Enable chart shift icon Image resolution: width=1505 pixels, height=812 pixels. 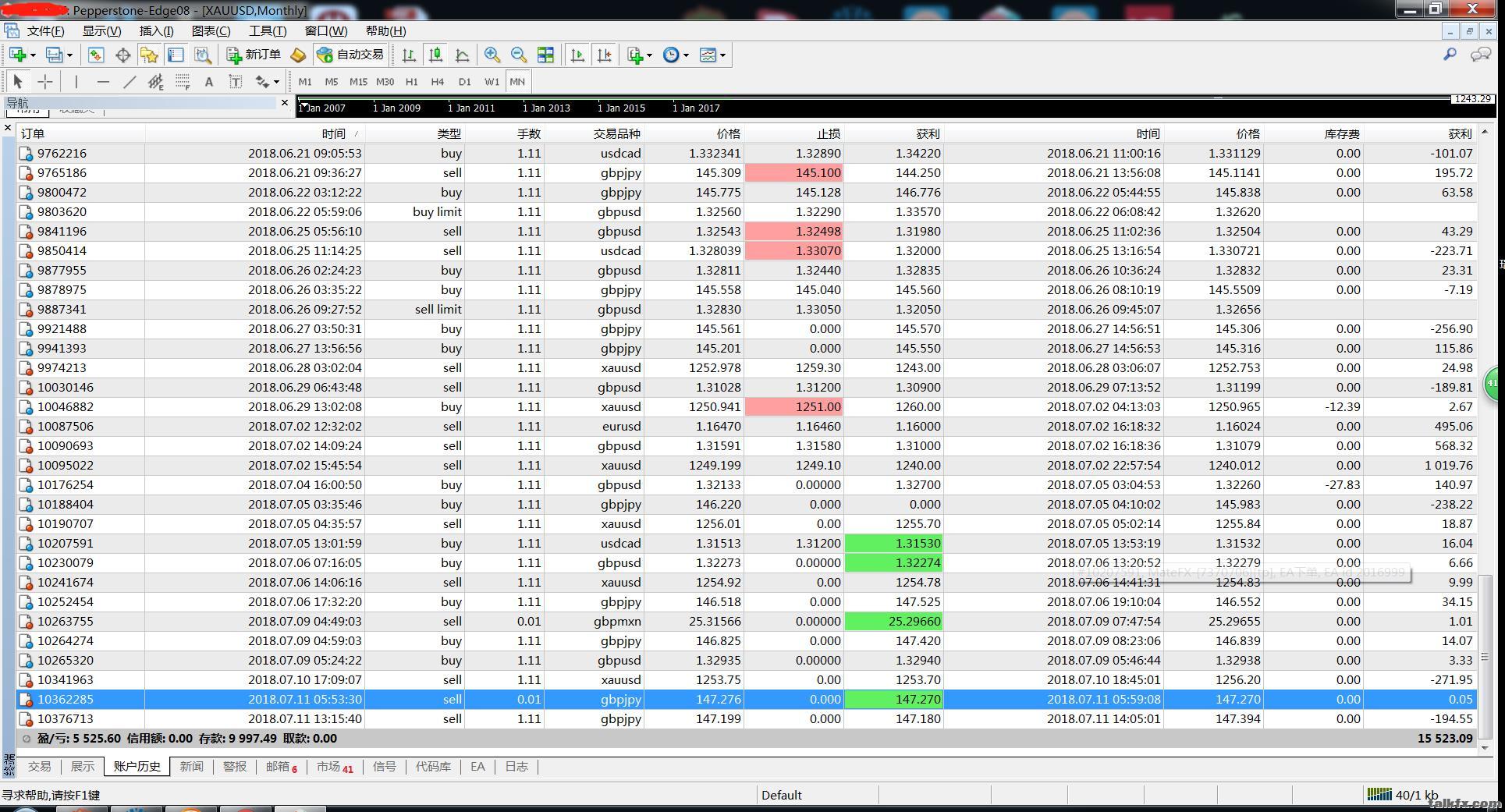pos(604,55)
